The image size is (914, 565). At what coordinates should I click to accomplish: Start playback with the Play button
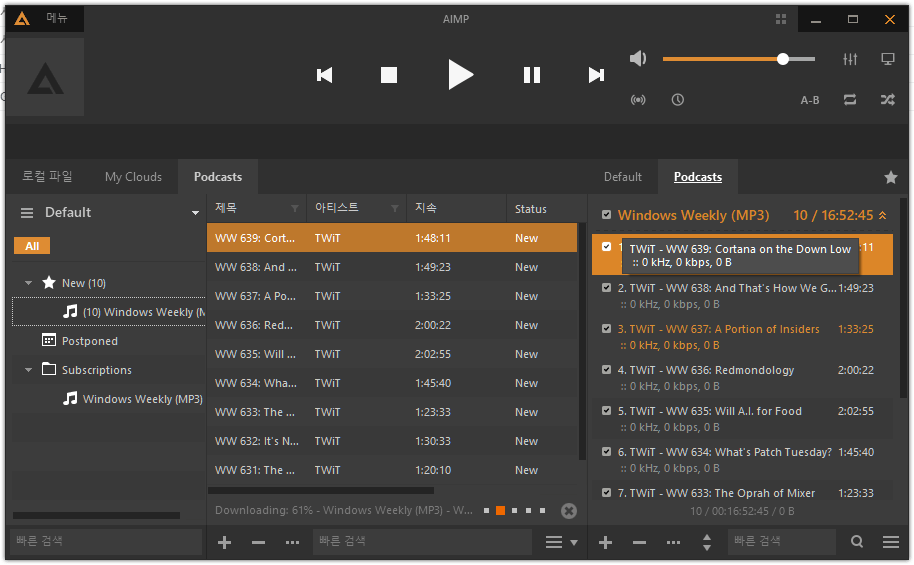[x=460, y=75]
